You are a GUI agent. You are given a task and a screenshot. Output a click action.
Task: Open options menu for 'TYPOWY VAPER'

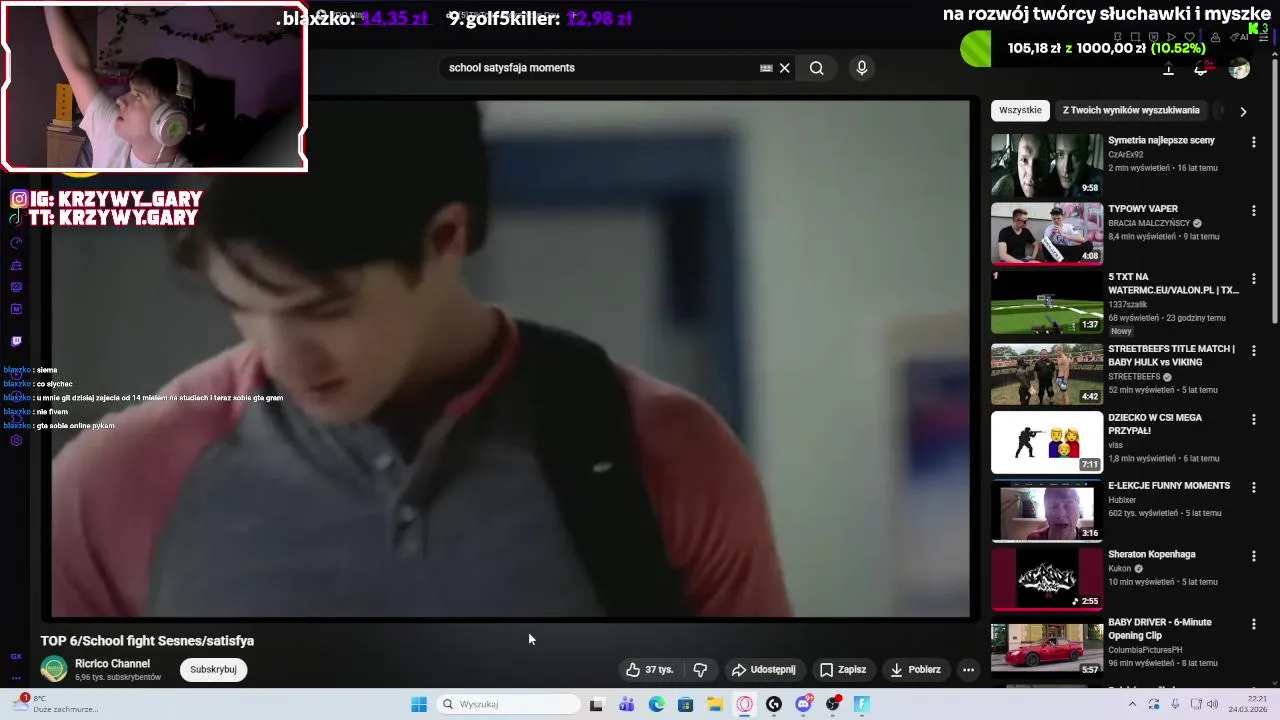(x=1253, y=211)
